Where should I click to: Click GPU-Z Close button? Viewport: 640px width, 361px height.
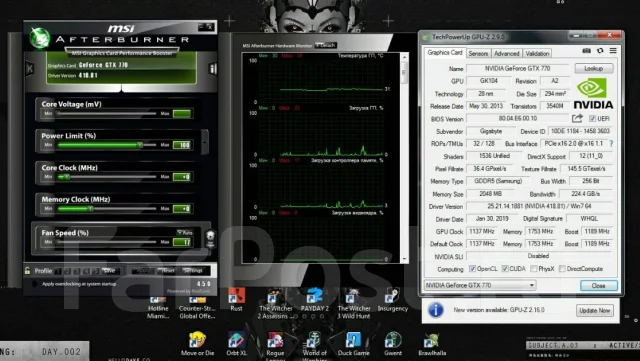599,285
